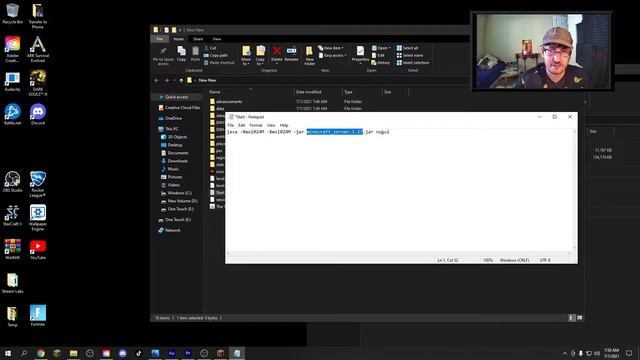640x360 pixels.
Task: Select Network in the navigation pane
Action: pyautogui.click(x=169, y=230)
